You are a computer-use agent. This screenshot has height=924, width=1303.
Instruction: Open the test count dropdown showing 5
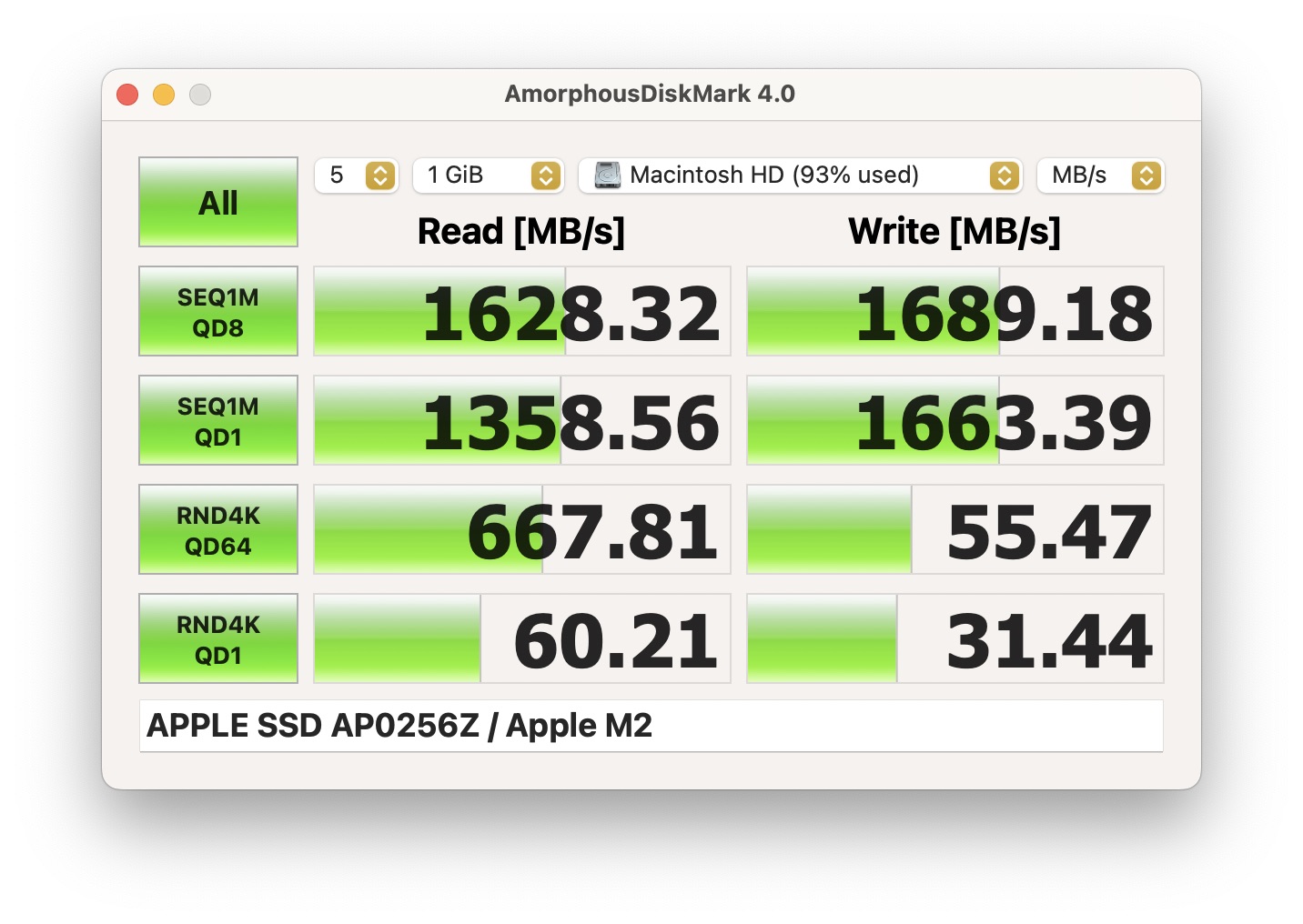356,176
